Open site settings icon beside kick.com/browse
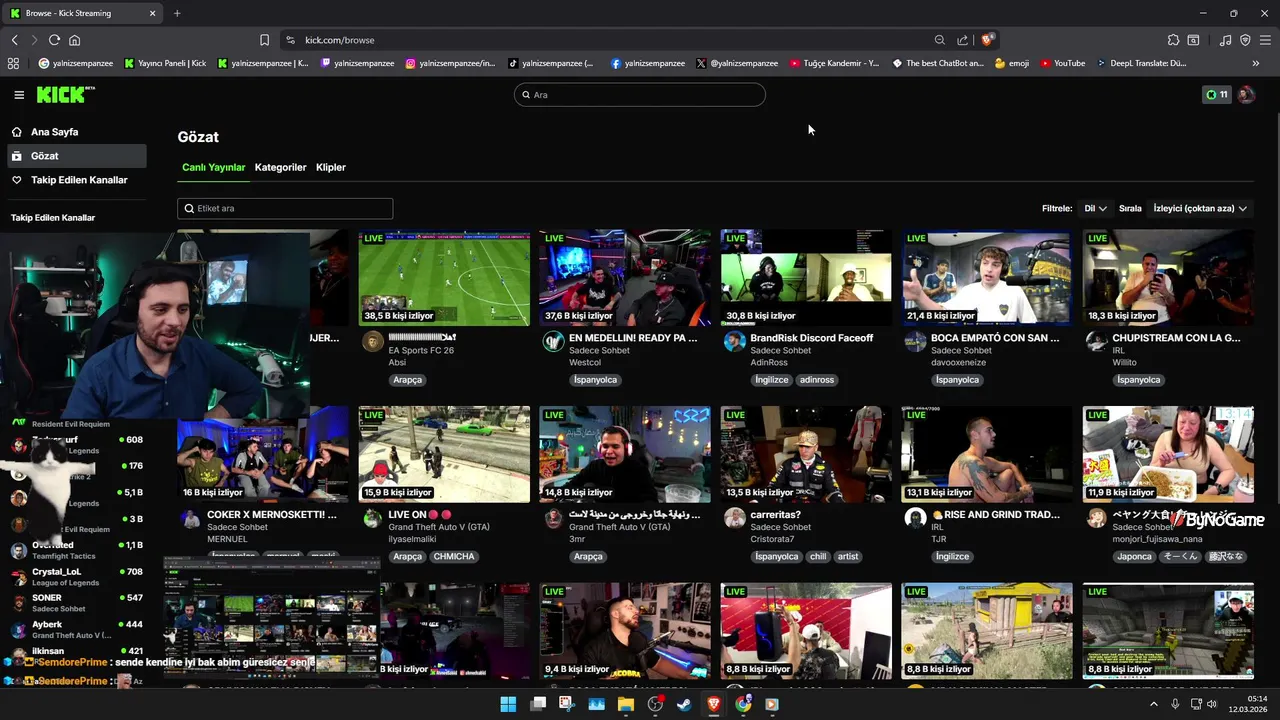The height and width of the screenshot is (720, 1280). pyautogui.click(x=290, y=40)
